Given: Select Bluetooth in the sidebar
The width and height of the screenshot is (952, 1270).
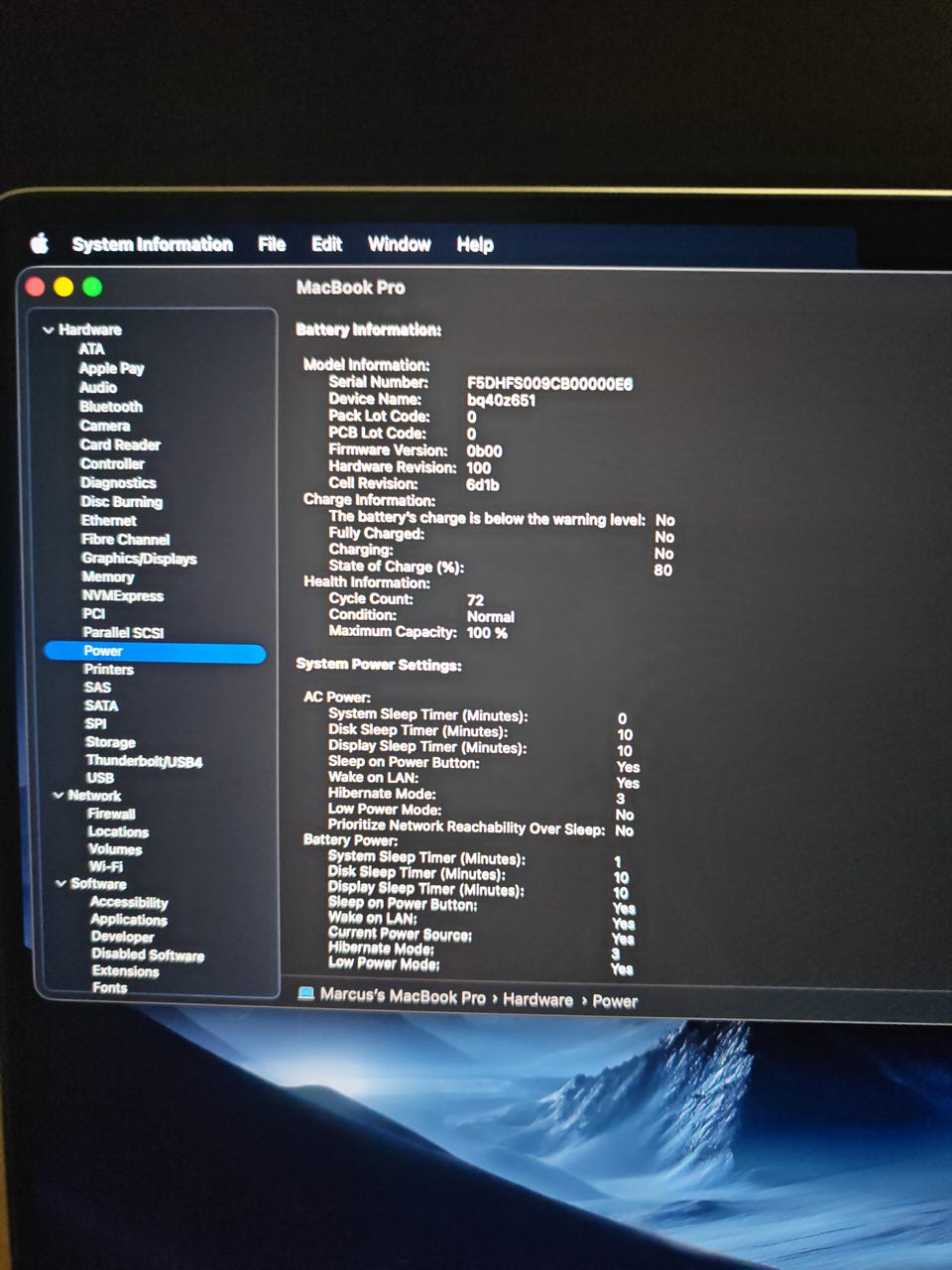Looking at the screenshot, I should tap(111, 407).
